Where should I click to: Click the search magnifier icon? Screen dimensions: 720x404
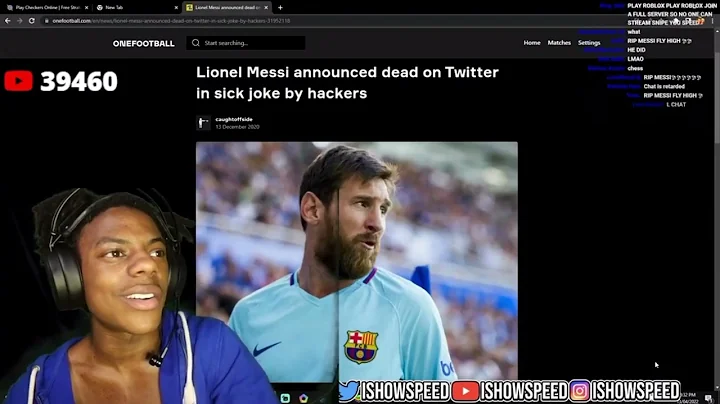(x=196, y=43)
